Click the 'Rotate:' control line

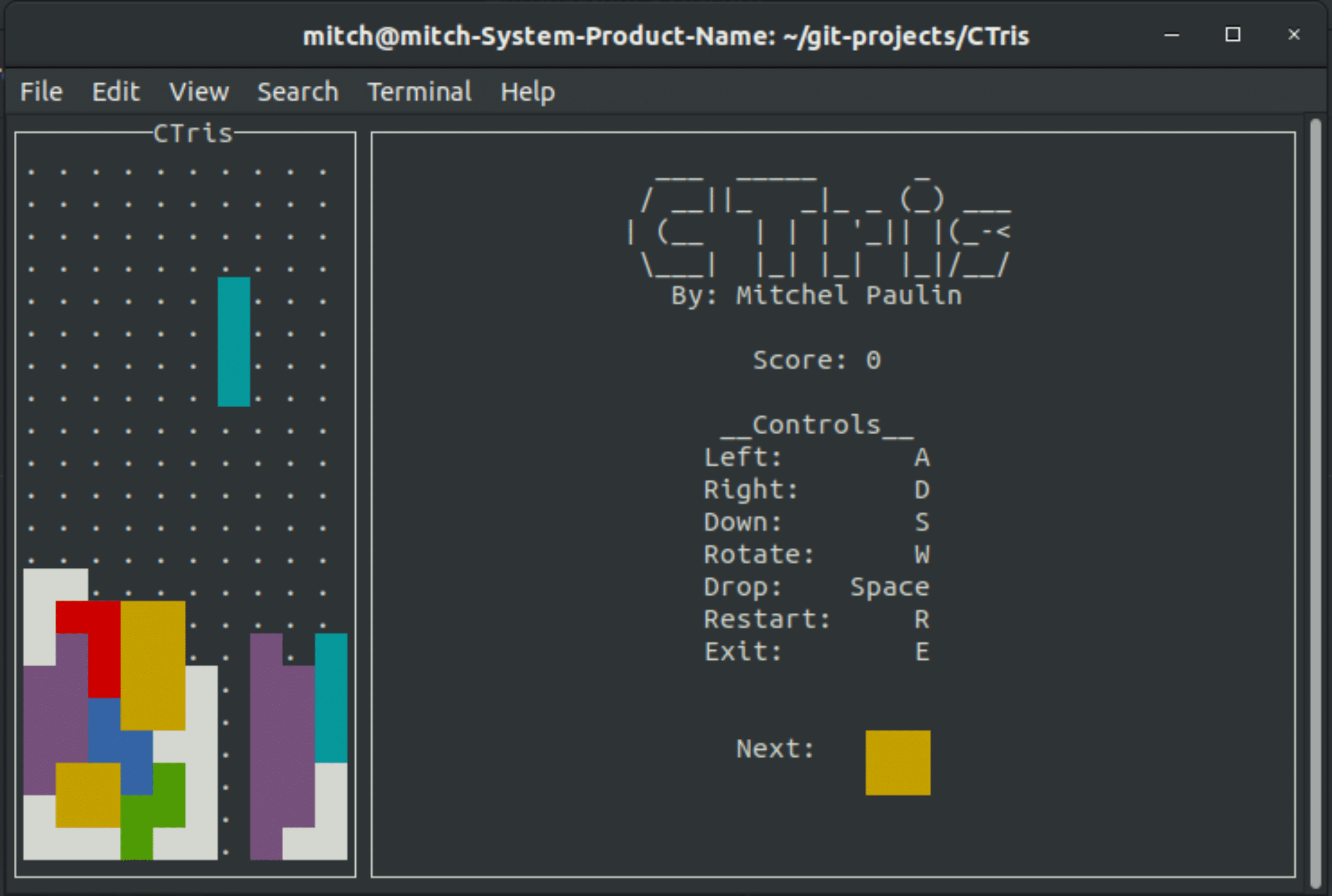[x=817, y=554]
